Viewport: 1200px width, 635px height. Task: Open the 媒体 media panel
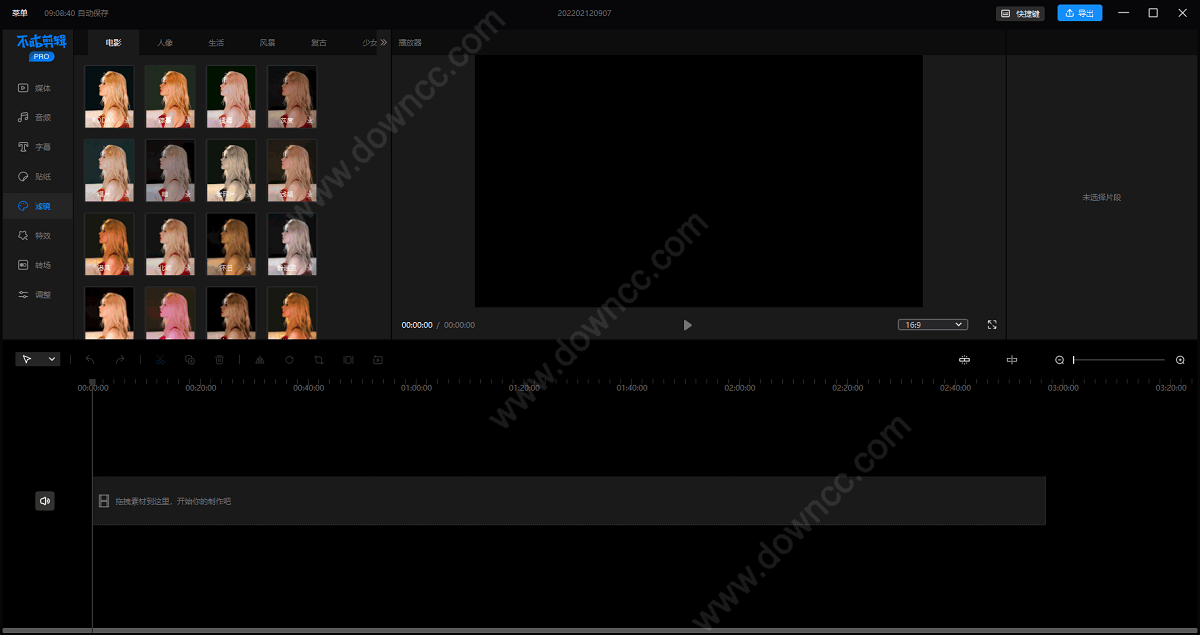pos(35,88)
